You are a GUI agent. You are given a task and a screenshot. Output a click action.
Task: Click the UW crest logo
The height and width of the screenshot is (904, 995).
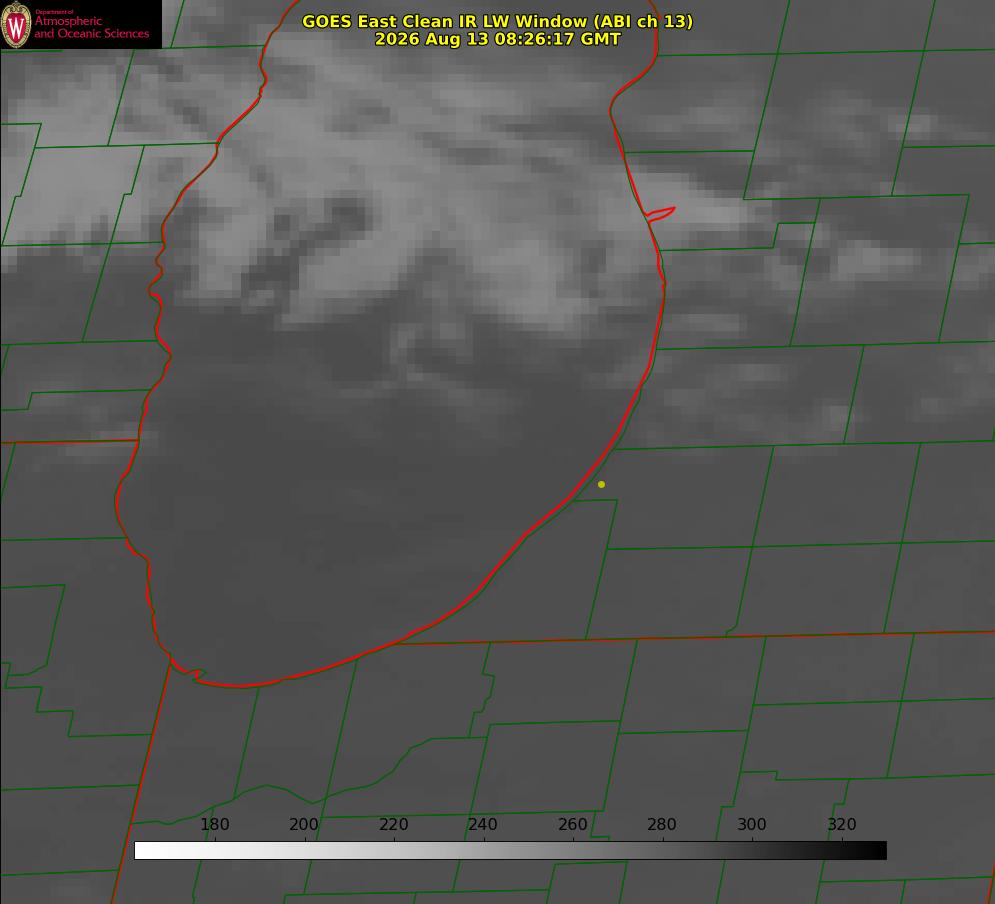coord(16,24)
